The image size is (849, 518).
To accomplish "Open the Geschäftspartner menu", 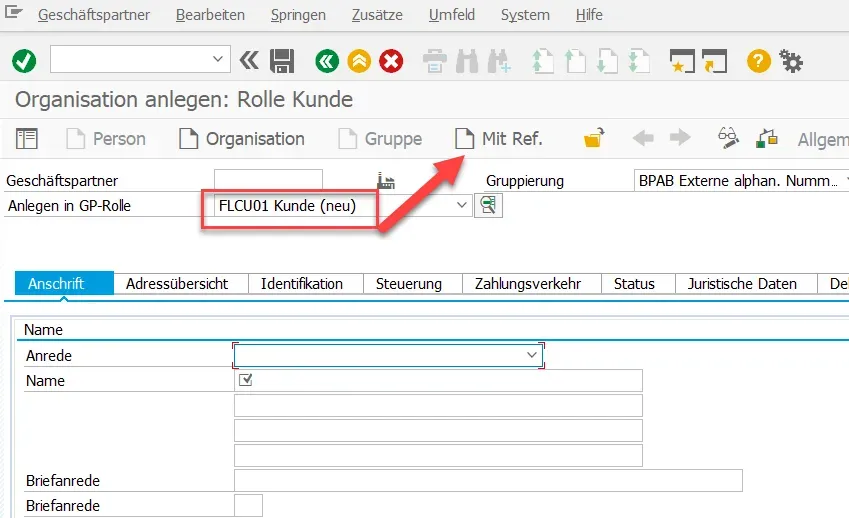I will tap(94, 15).
